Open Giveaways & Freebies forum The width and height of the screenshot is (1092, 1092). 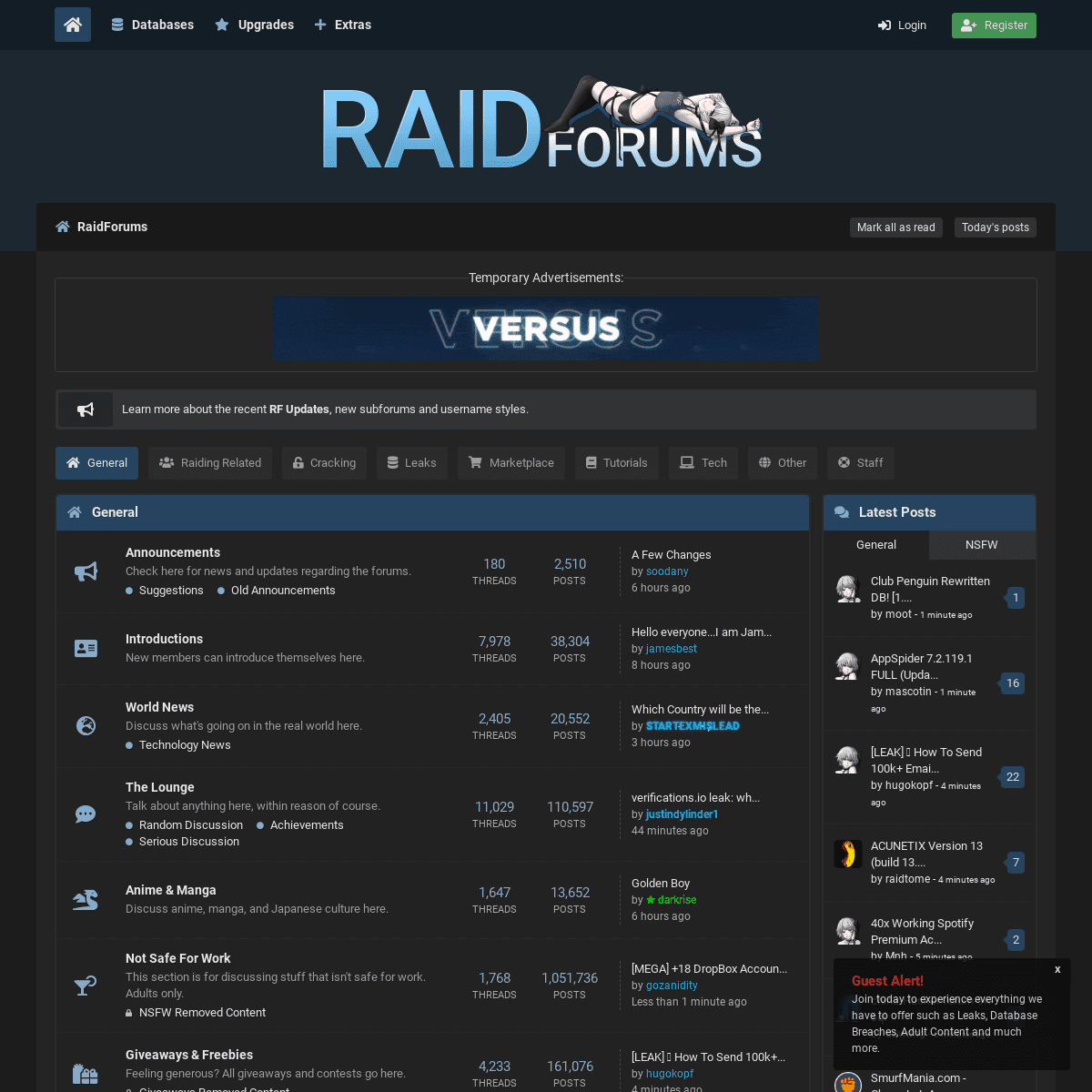point(189,1055)
